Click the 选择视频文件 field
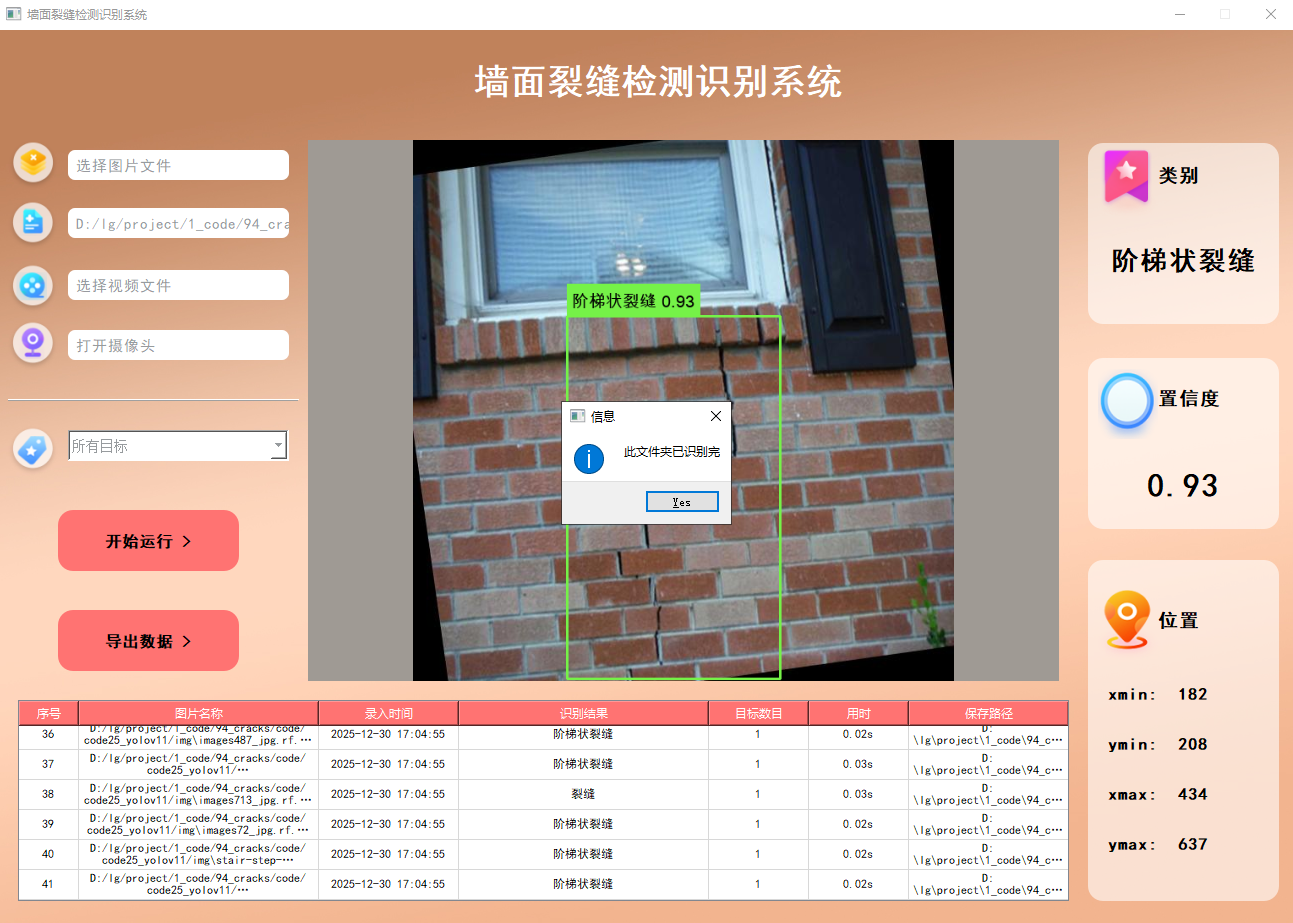Image resolution: width=1293 pixels, height=923 pixels. click(178, 285)
